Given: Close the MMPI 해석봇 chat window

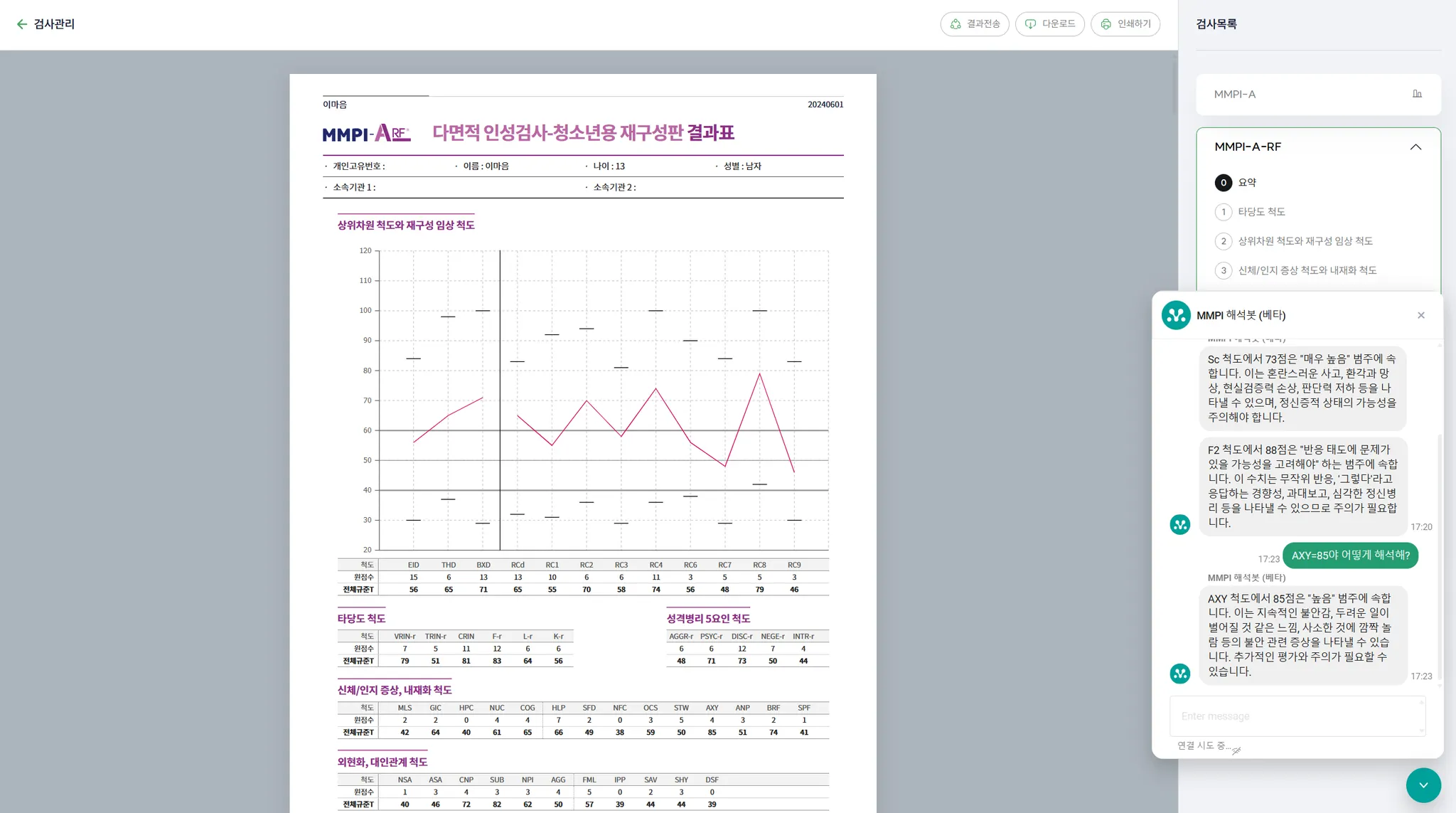Looking at the screenshot, I should pyautogui.click(x=1421, y=315).
